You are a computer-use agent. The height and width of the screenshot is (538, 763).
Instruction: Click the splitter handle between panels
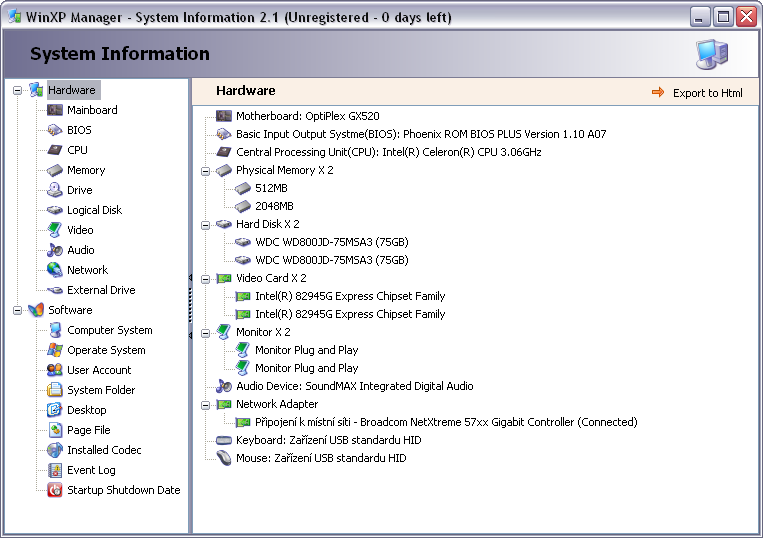coord(190,306)
